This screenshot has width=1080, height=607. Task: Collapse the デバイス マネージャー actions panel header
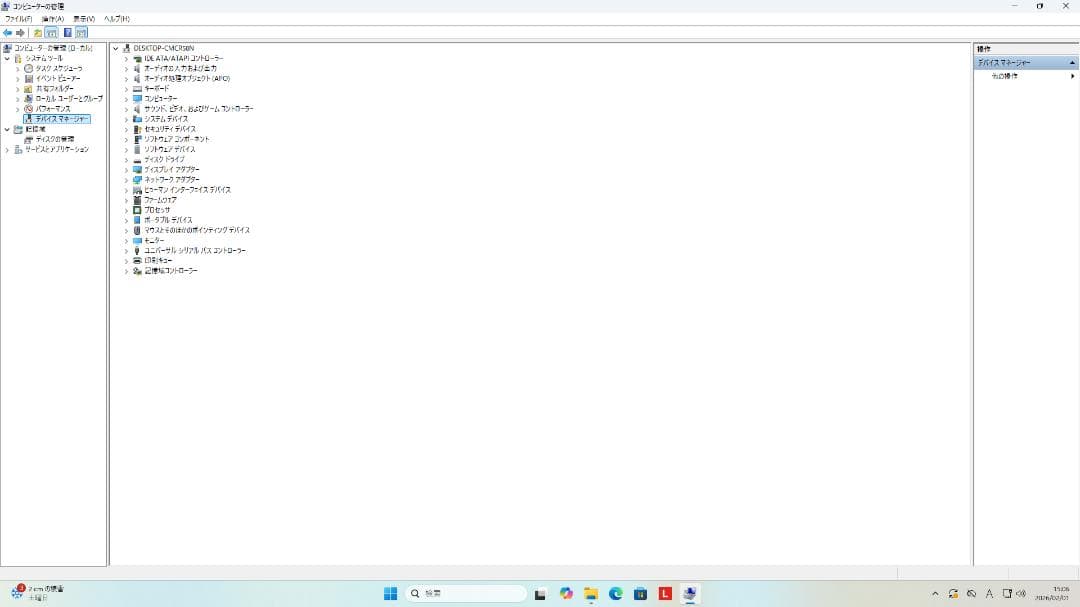click(x=1071, y=61)
